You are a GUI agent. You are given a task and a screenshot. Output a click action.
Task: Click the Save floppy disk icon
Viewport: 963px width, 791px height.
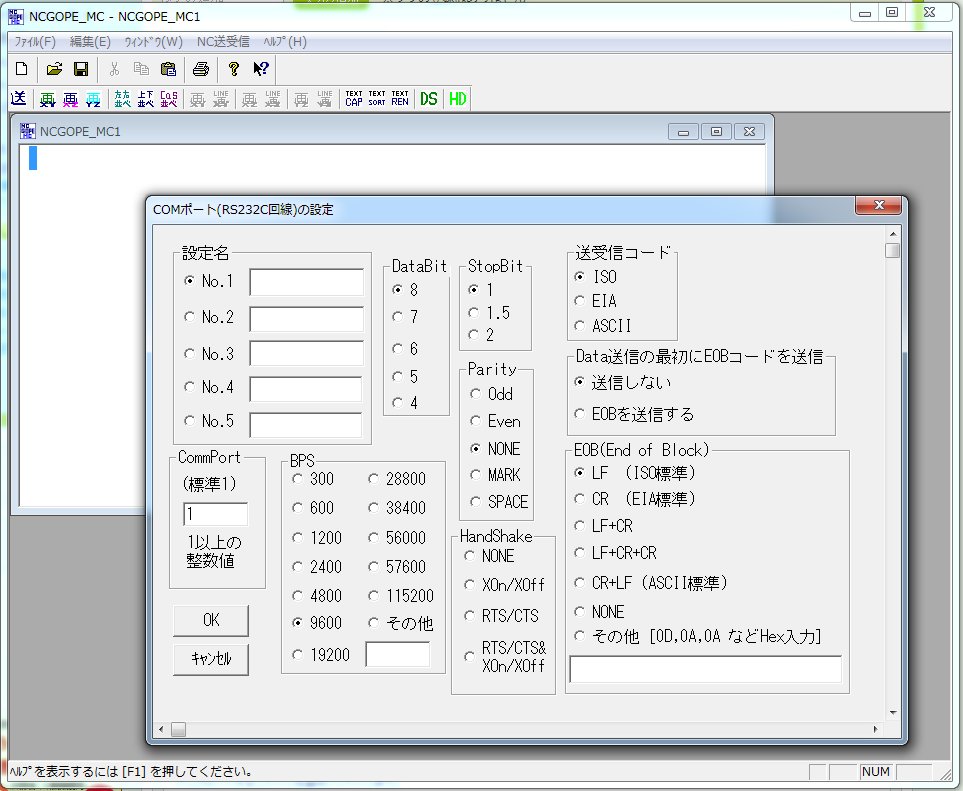coord(81,69)
